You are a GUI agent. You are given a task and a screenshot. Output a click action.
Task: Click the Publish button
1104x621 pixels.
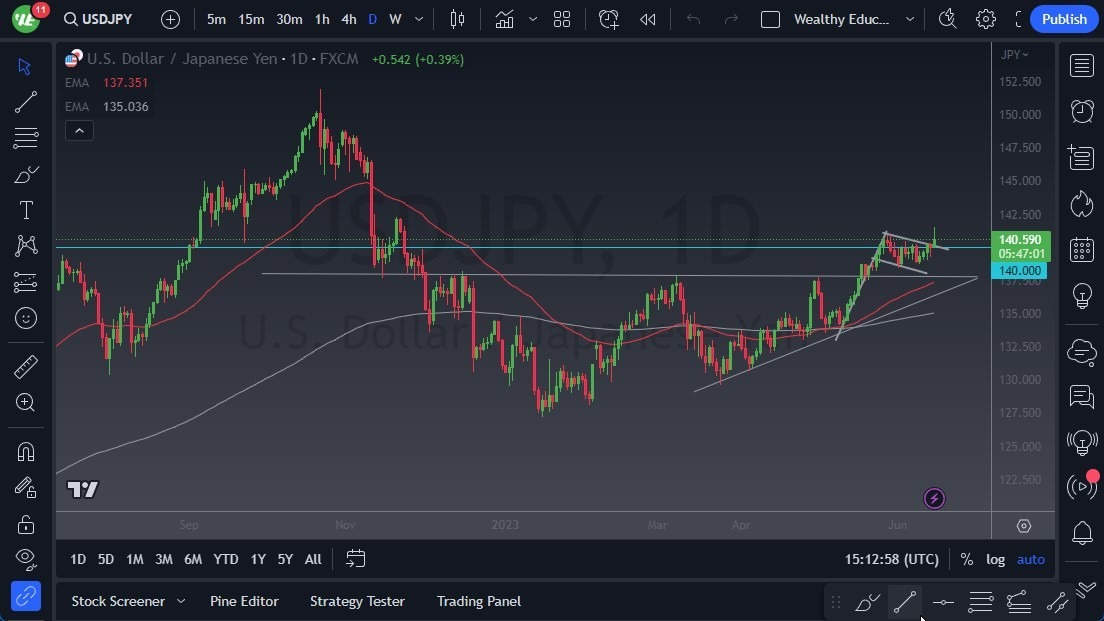tap(1064, 19)
